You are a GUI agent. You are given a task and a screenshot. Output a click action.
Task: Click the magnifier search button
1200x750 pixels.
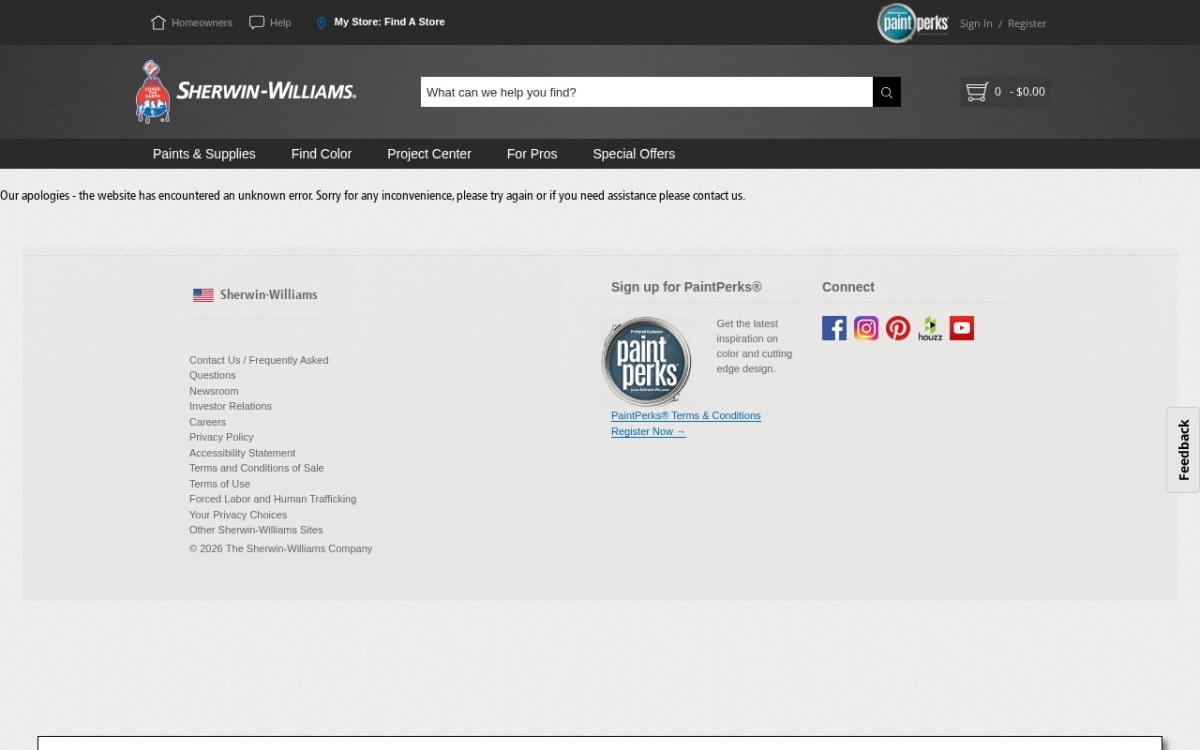887,92
